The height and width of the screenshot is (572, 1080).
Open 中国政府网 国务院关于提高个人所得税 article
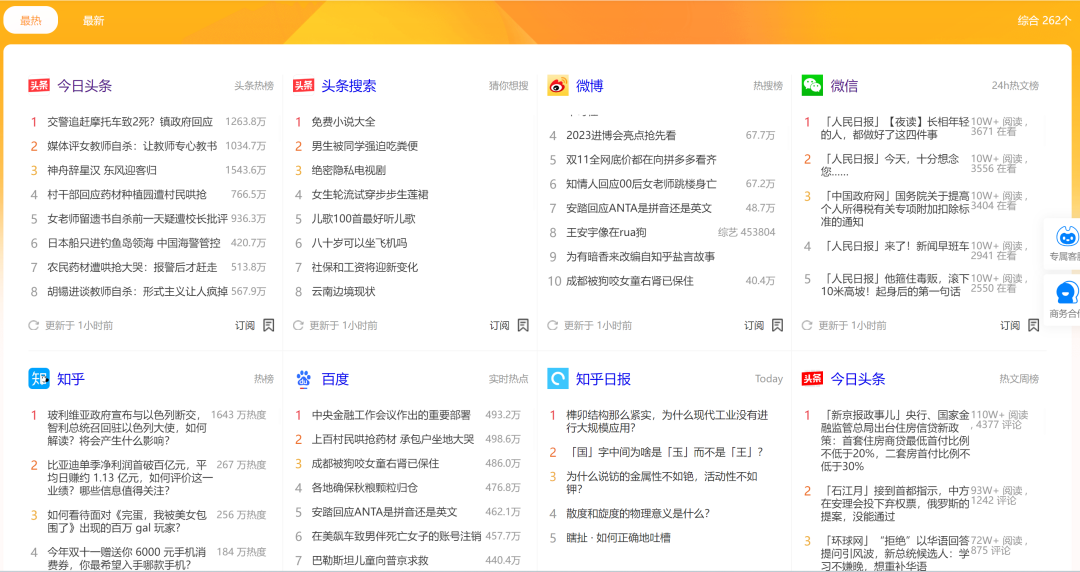point(894,209)
